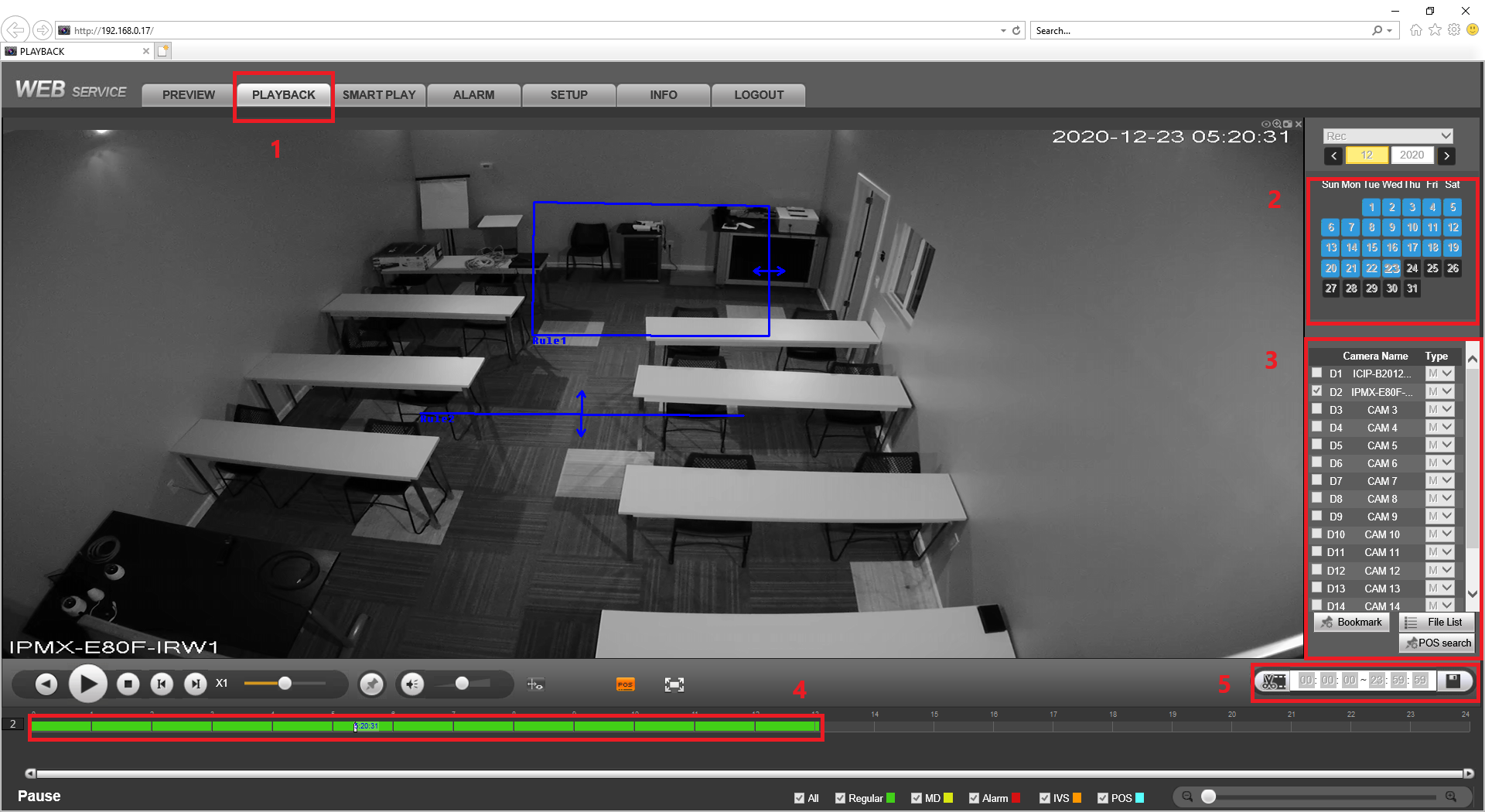
Task: Stop playback with the stop icon
Action: [x=128, y=684]
